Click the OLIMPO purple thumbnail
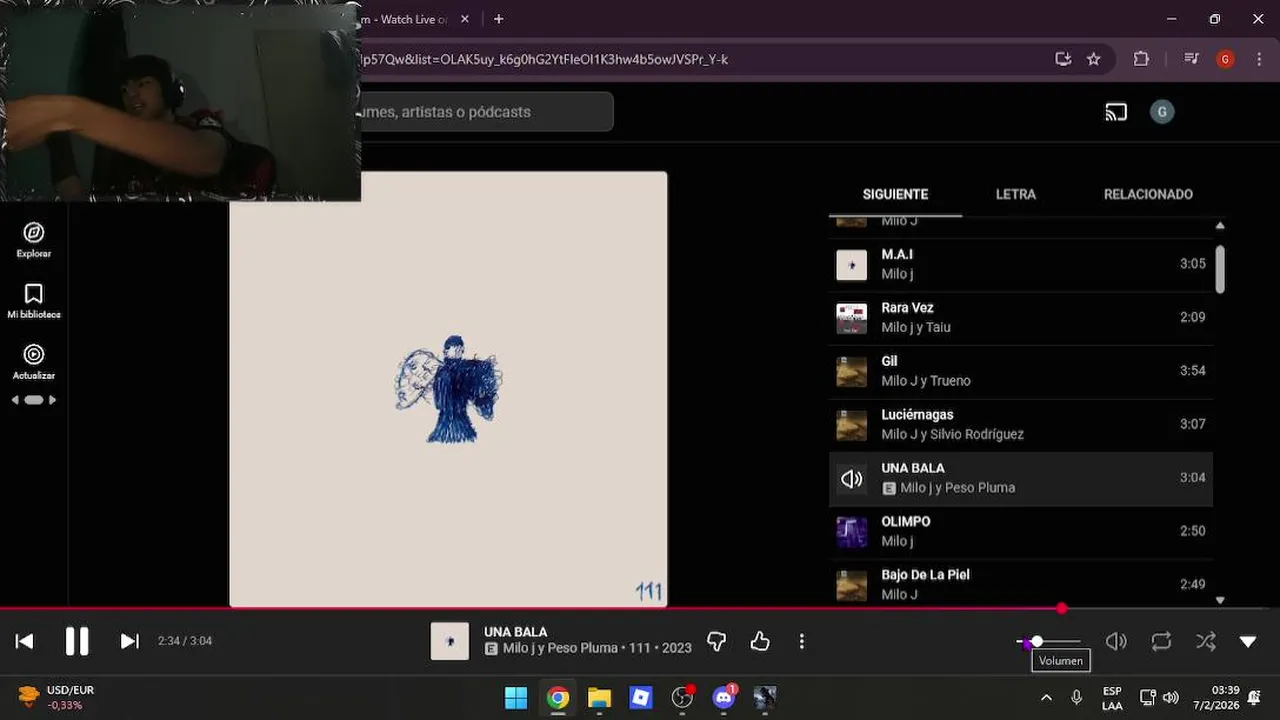The width and height of the screenshot is (1280, 720). coord(851,532)
